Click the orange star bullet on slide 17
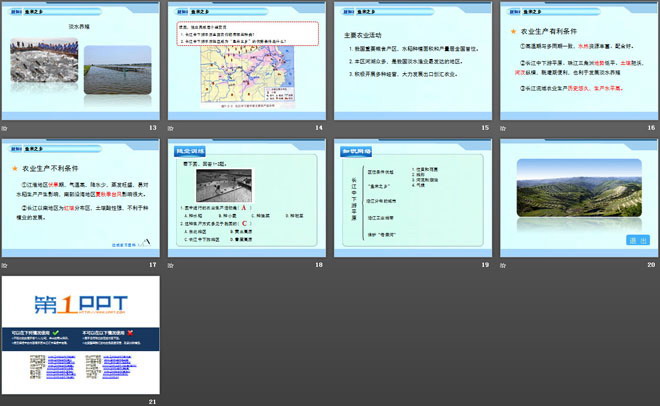660x406 pixels. click(14, 167)
